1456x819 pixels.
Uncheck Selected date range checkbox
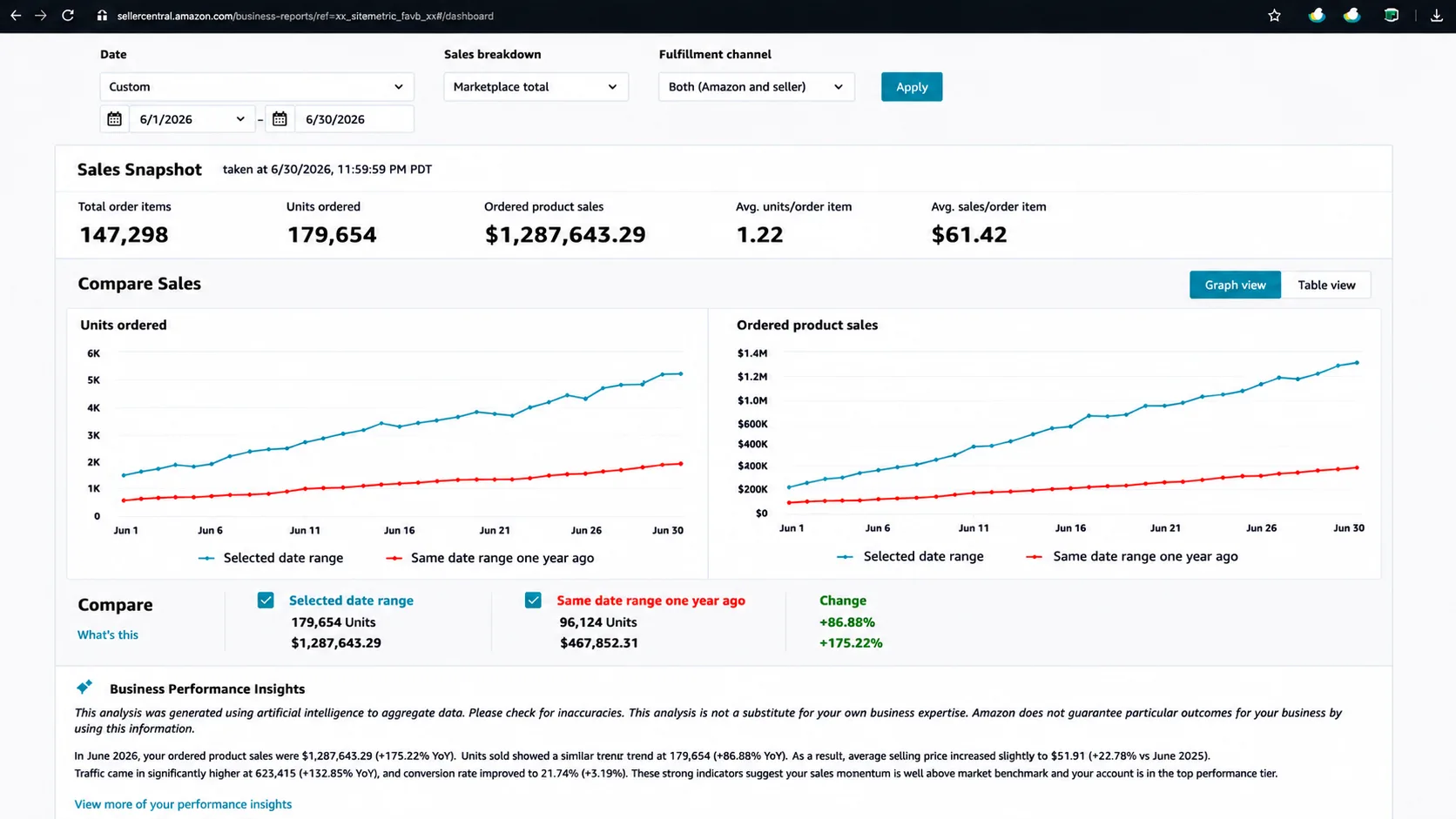coord(266,601)
